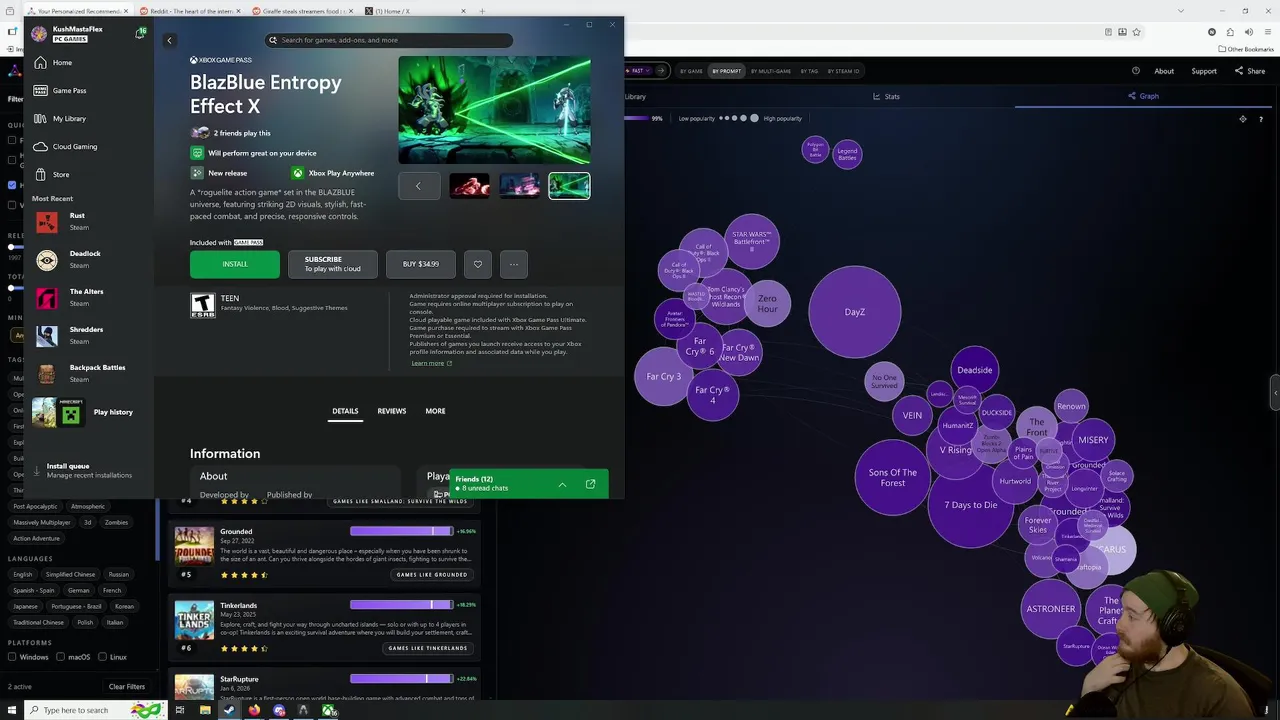Check the Windows platform checkbox
The height and width of the screenshot is (720, 1280).
click(x=12, y=657)
